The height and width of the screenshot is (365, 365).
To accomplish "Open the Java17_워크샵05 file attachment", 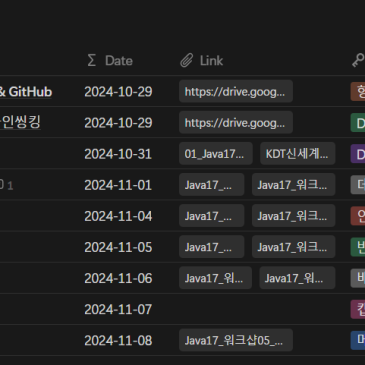I will 236,340.
